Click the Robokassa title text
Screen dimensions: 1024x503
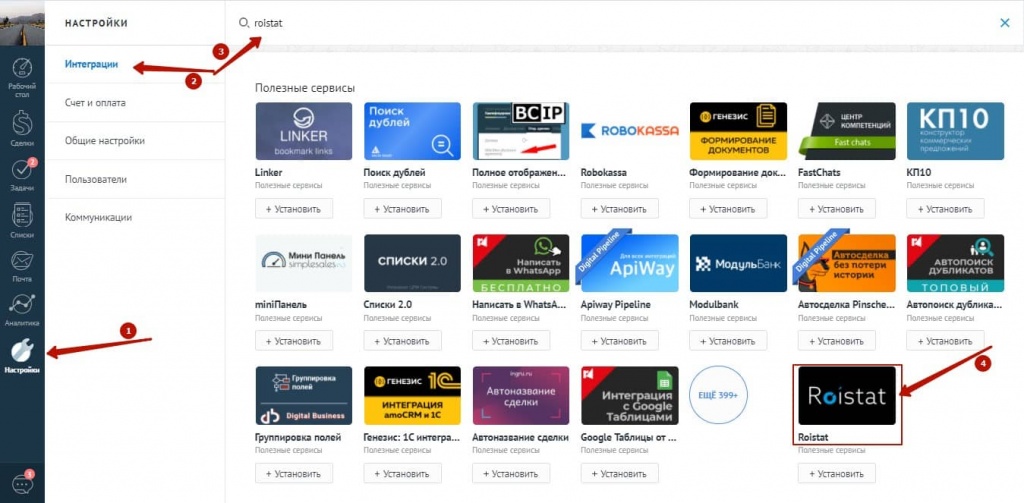coord(603,173)
